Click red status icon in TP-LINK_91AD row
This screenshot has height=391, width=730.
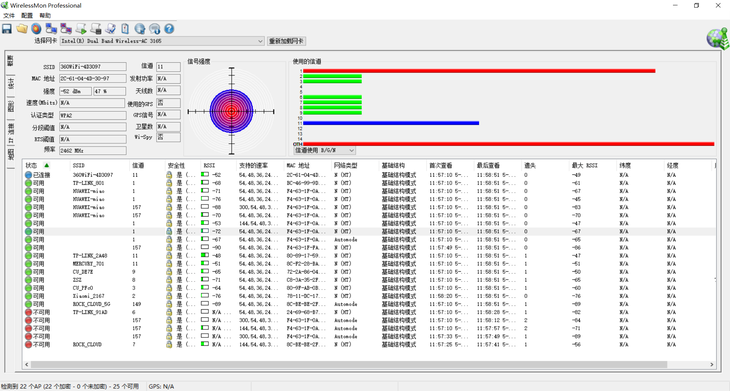pos(28,312)
